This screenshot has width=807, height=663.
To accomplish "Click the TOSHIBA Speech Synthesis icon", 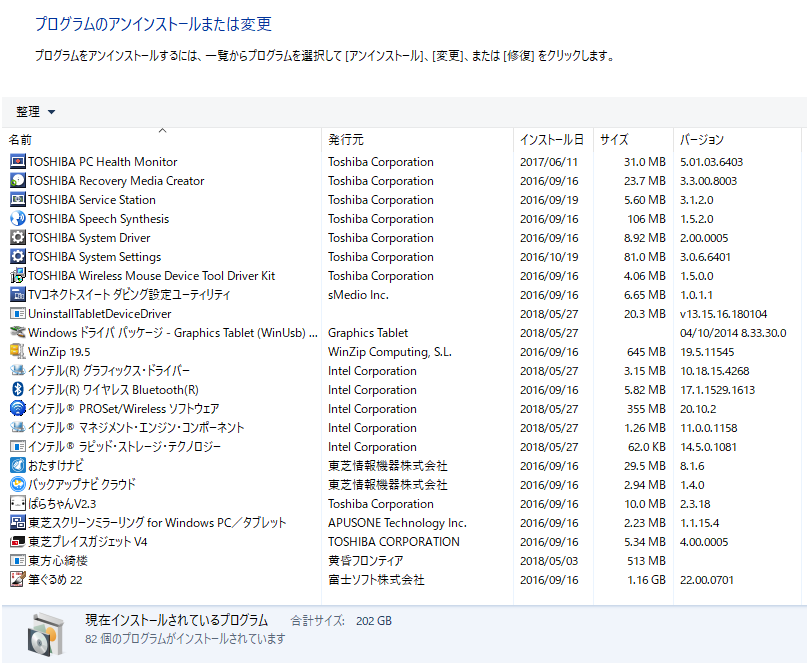I will click(x=17, y=219).
